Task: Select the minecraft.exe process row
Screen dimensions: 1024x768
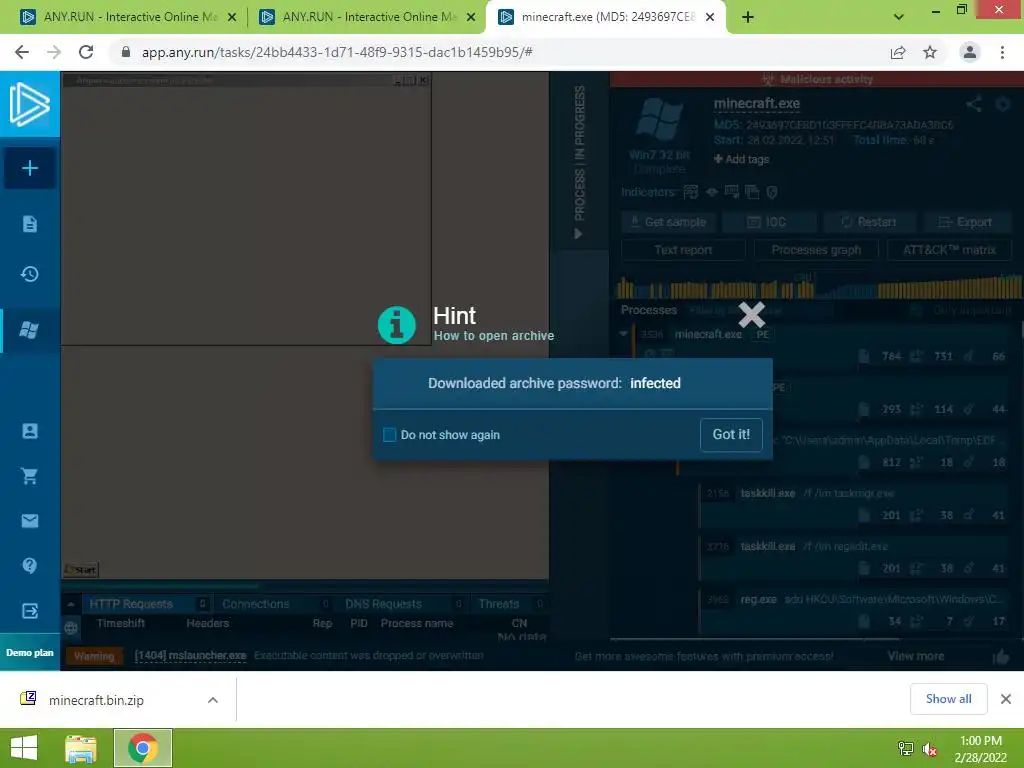Action: (x=822, y=346)
